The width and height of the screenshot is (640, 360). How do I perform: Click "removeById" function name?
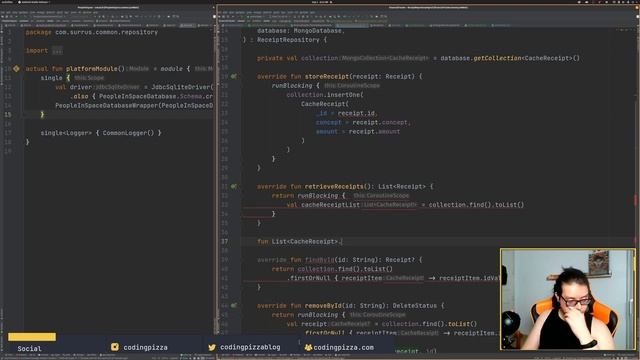pyautogui.click(x=323, y=305)
